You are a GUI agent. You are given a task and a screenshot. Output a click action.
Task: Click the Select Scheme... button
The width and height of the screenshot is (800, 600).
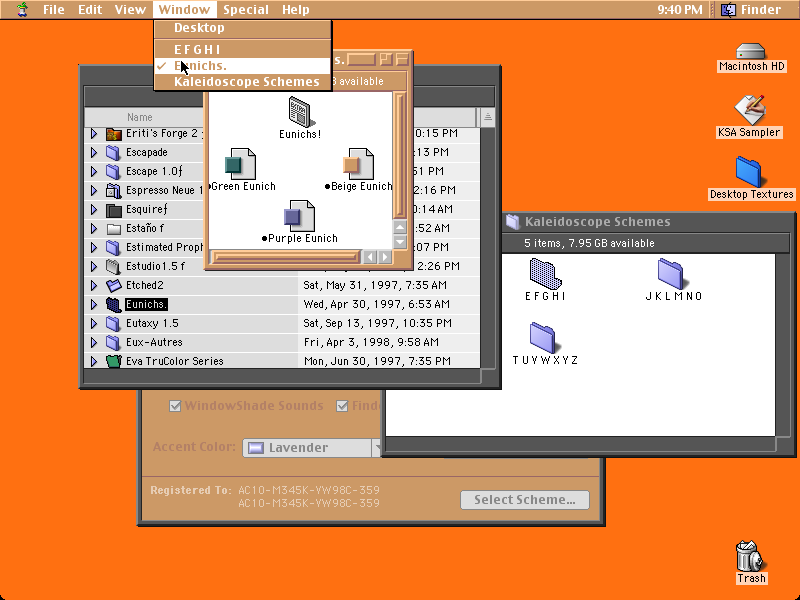524,499
